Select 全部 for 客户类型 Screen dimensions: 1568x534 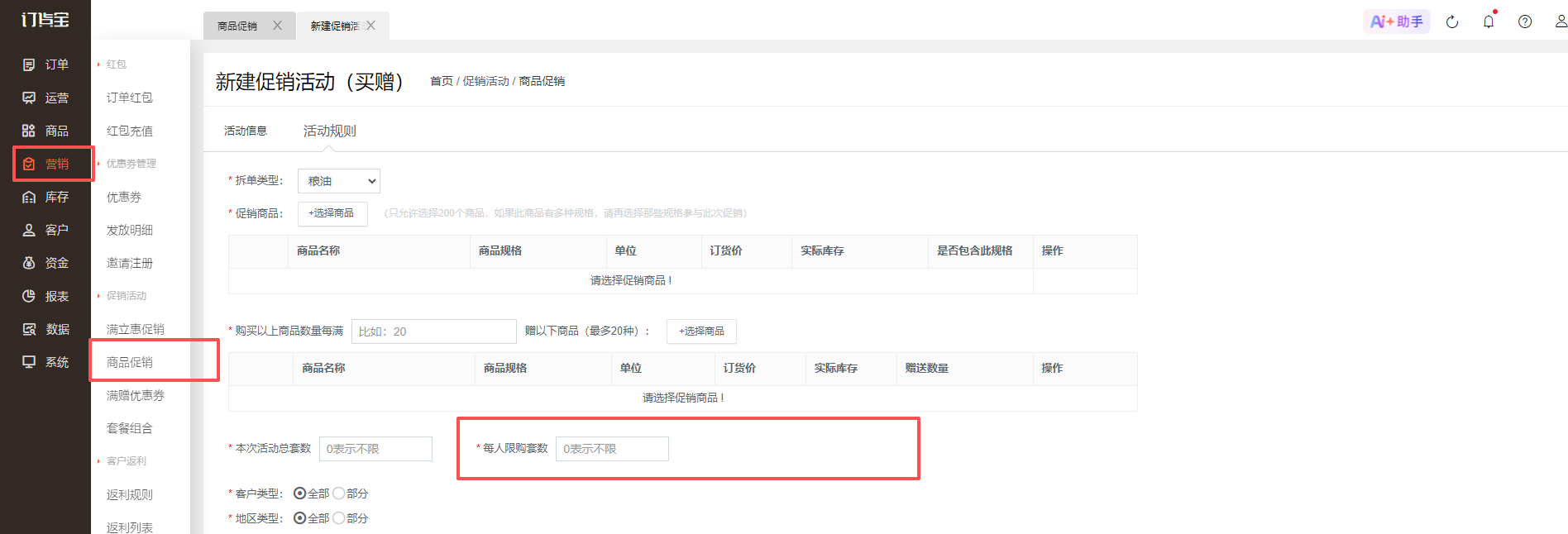300,493
